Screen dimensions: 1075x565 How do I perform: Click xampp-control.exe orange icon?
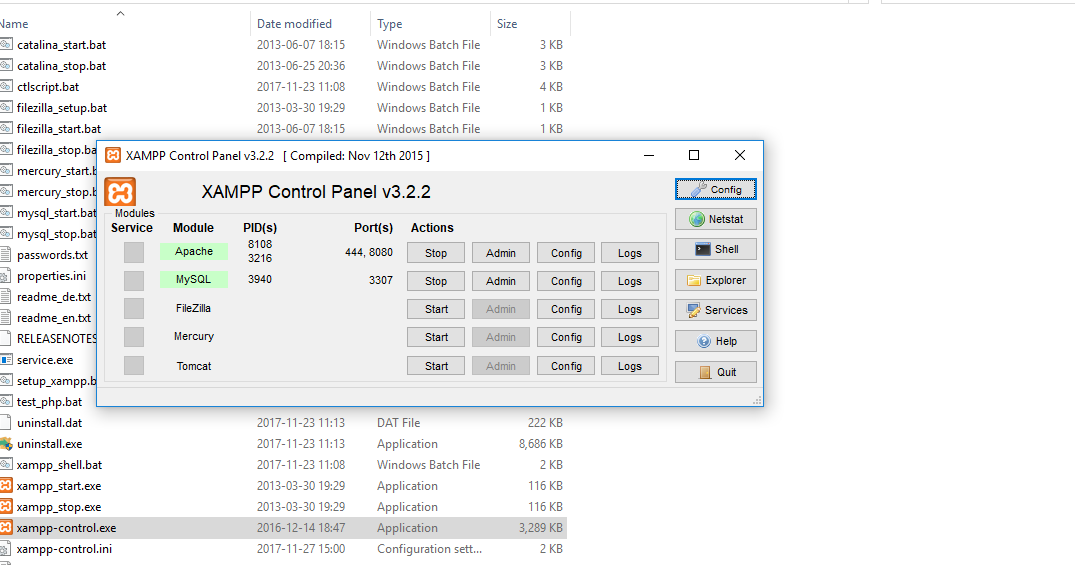tap(6, 528)
